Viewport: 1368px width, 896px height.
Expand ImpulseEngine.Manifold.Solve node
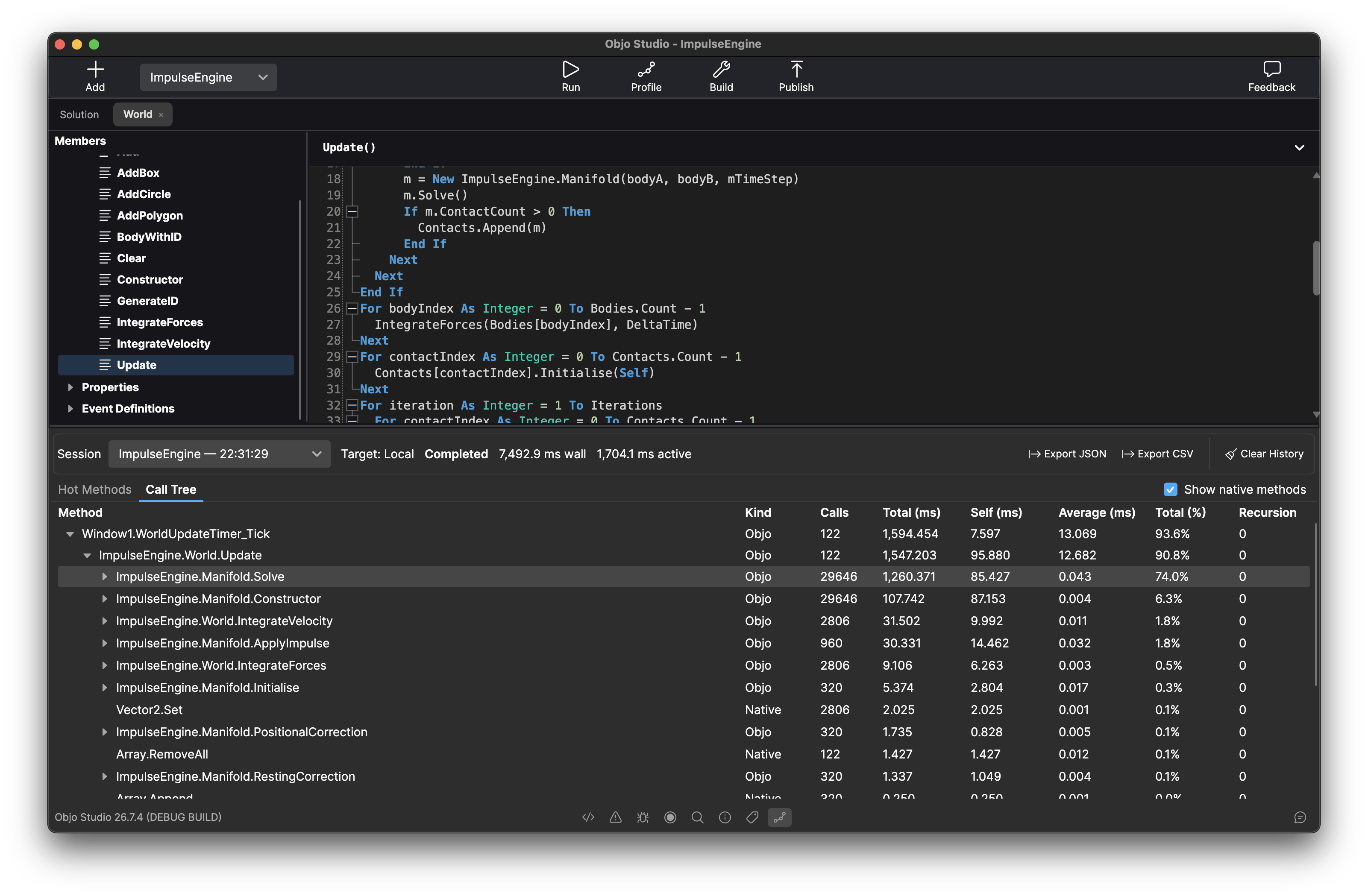[104, 577]
